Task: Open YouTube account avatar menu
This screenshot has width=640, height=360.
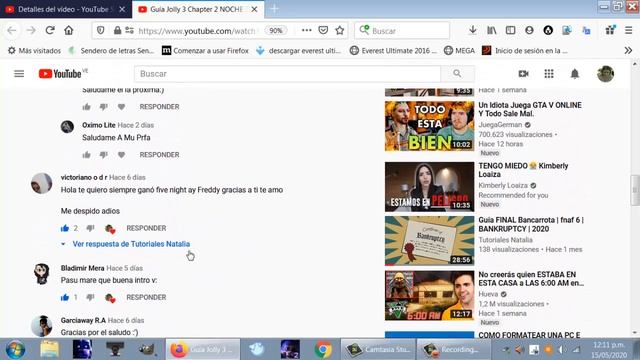Action: (605, 74)
